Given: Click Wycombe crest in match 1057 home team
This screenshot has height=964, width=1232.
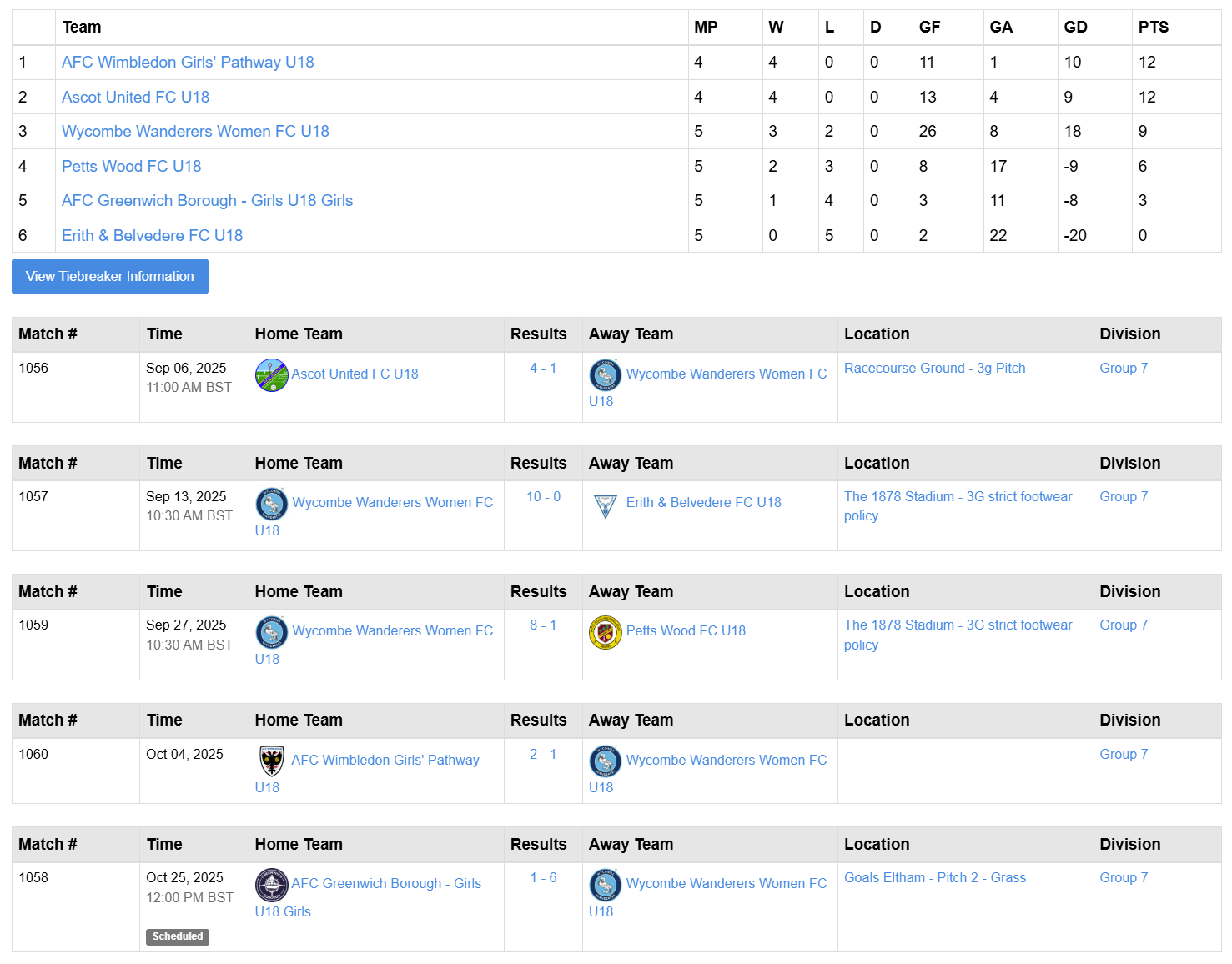Looking at the screenshot, I should tap(272, 504).
